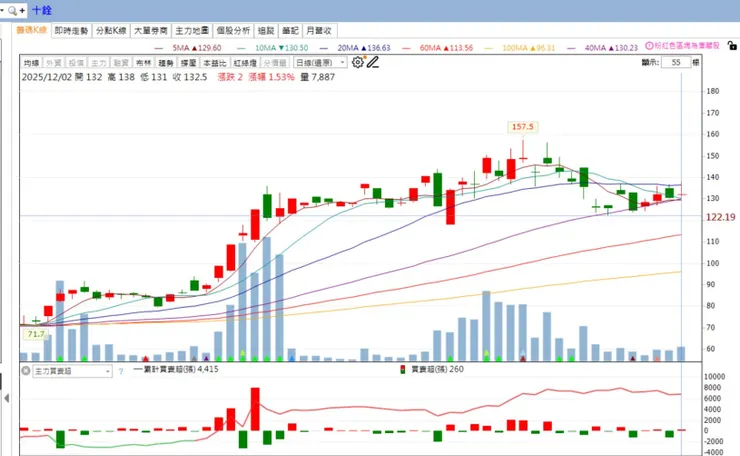Click the magnifier search icon
This screenshot has width=740, height=456.
12,10
